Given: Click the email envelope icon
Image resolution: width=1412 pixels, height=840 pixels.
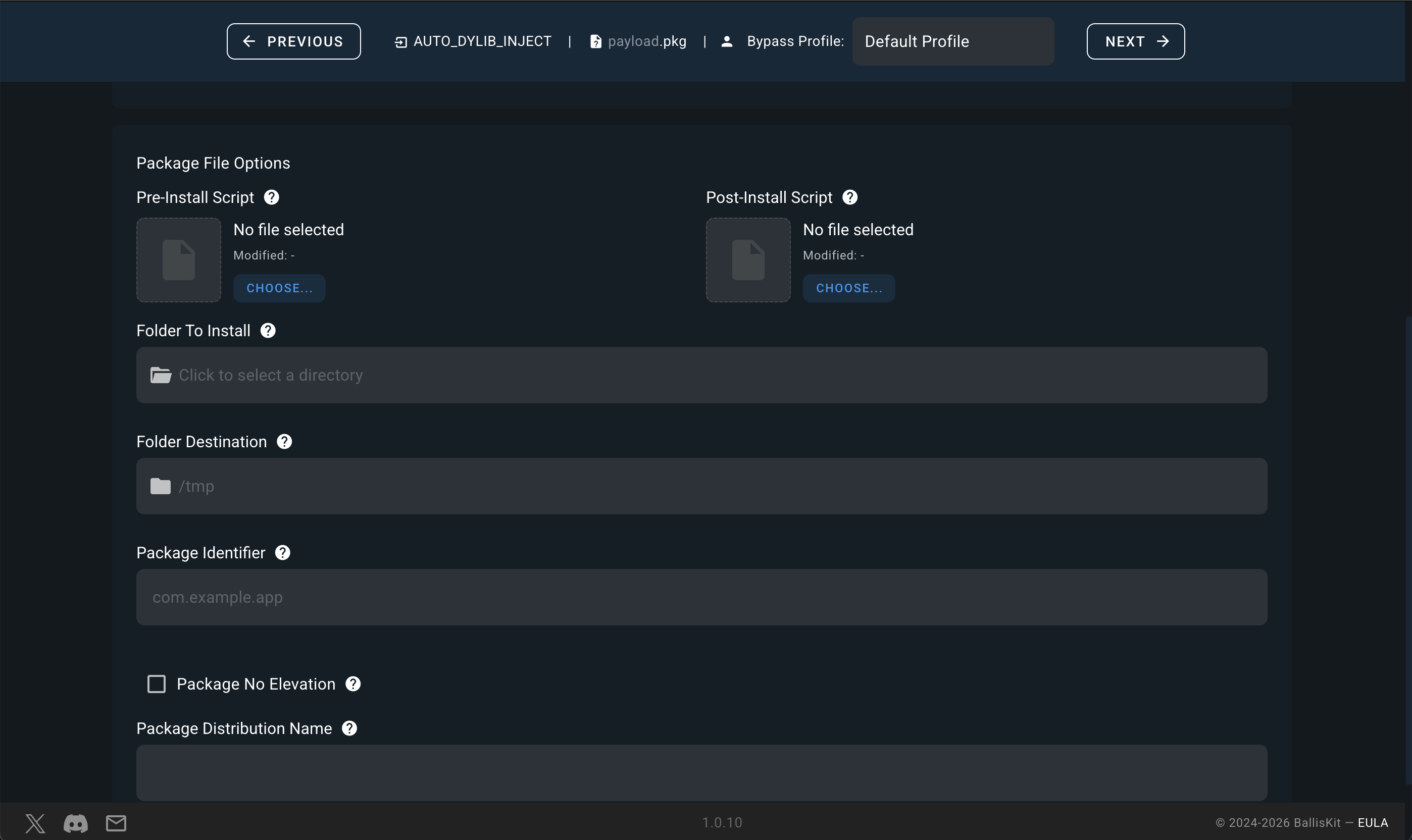Looking at the screenshot, I should click(116, 823).
